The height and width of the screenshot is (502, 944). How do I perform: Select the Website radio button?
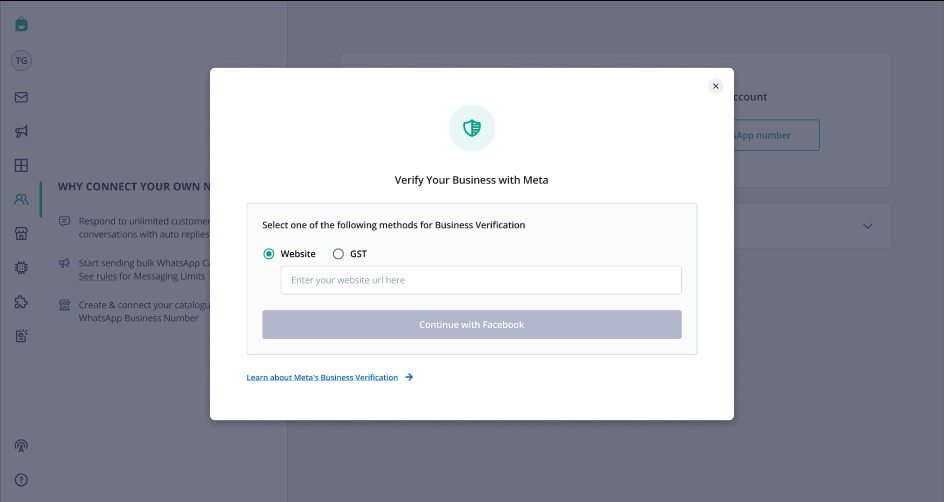[269, 254]
